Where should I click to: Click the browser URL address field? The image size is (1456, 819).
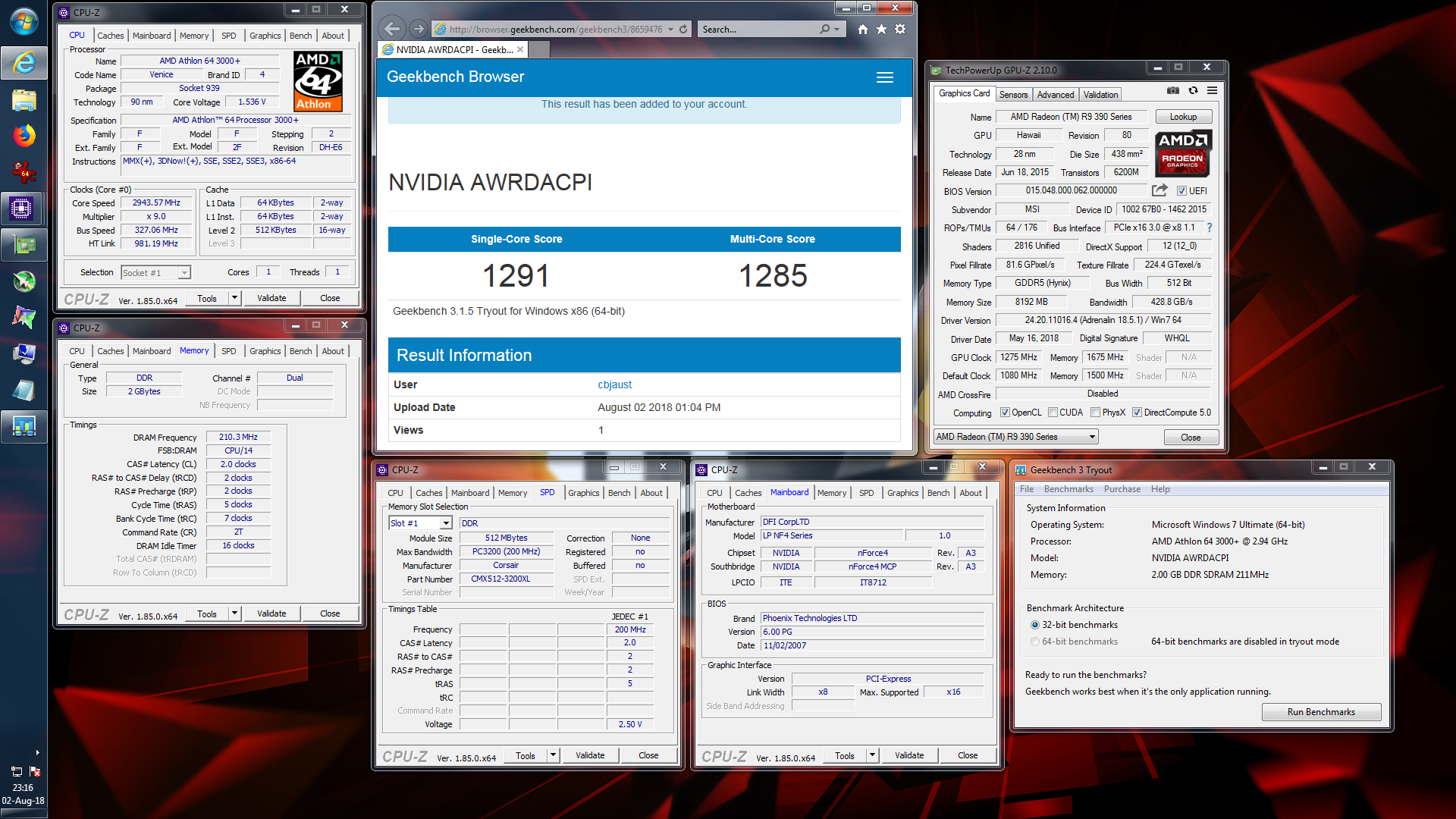pos(556,30)
